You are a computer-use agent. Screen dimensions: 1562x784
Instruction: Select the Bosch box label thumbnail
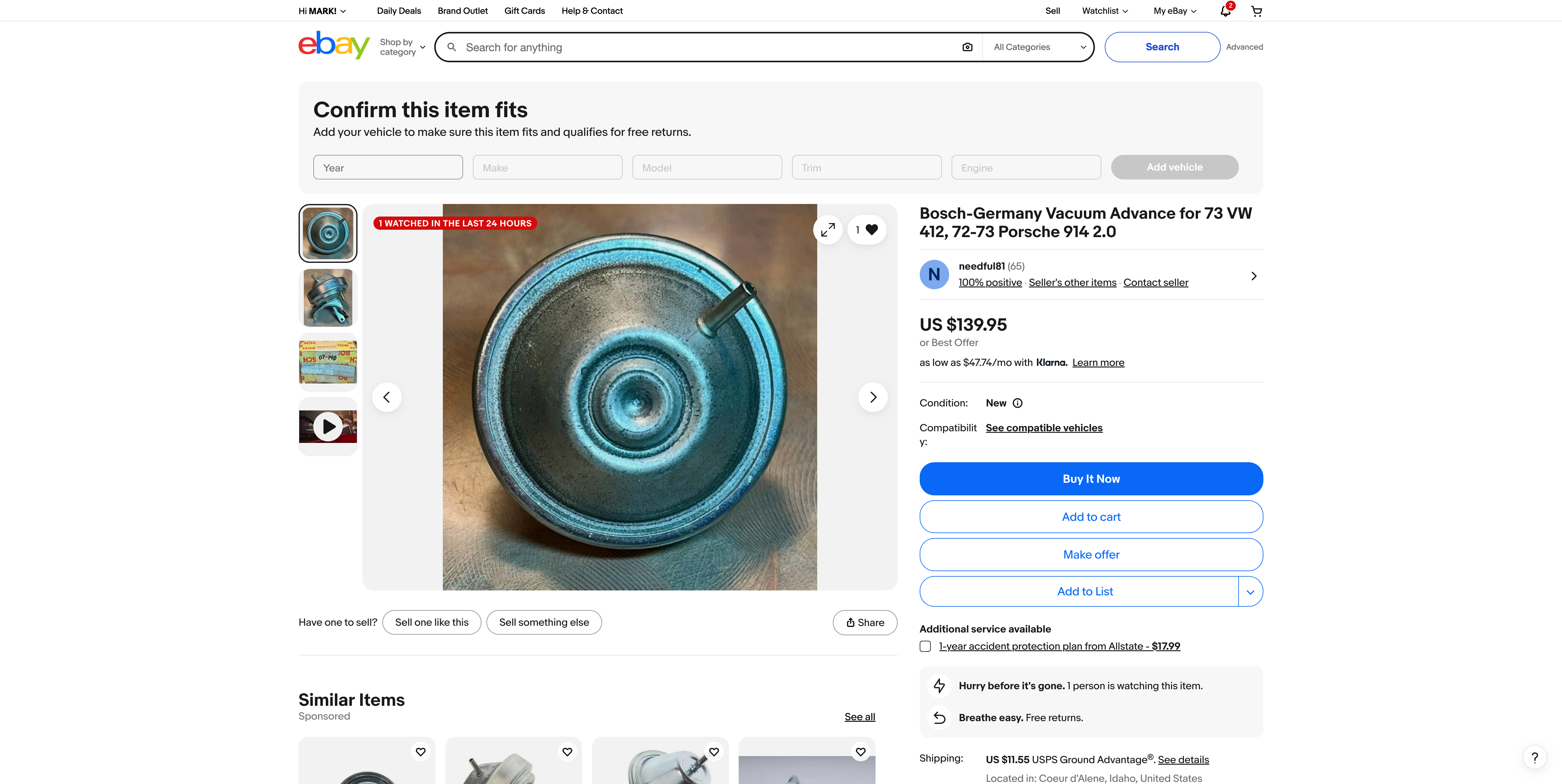pyautogui.click(x=328, y=362)
